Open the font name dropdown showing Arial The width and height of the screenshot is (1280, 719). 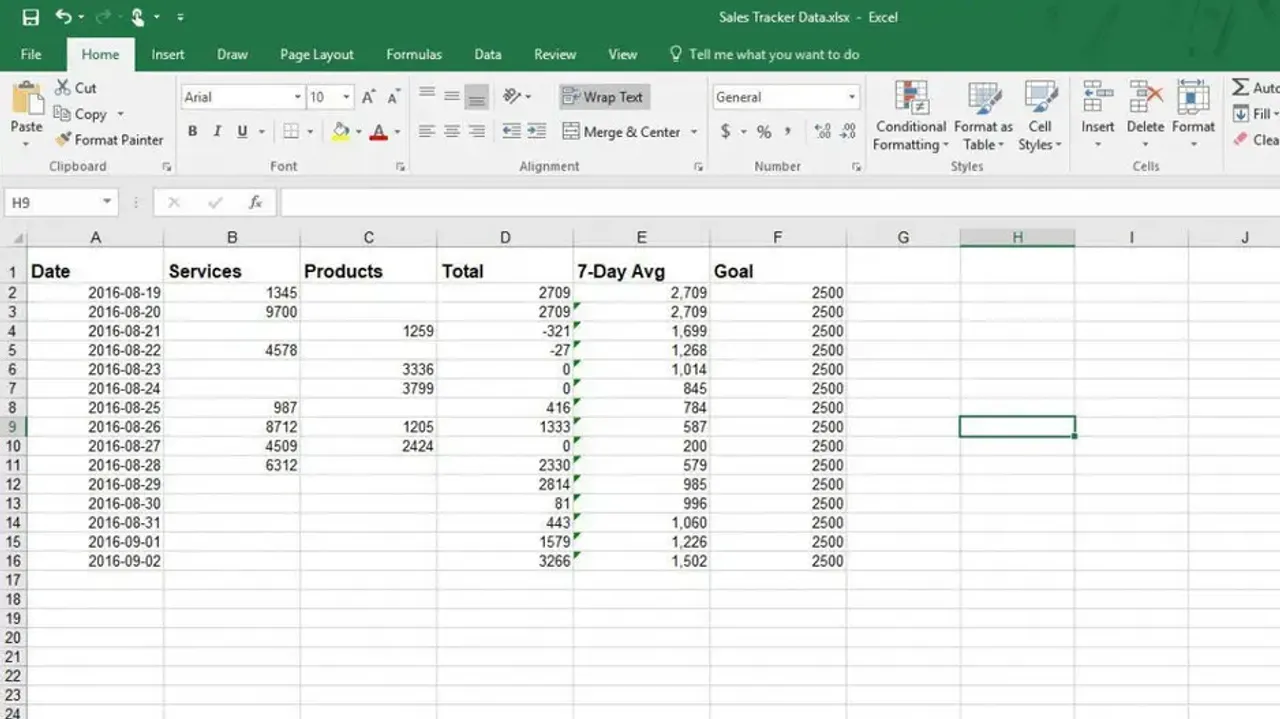pyautogui.click(x=297, y=97)
